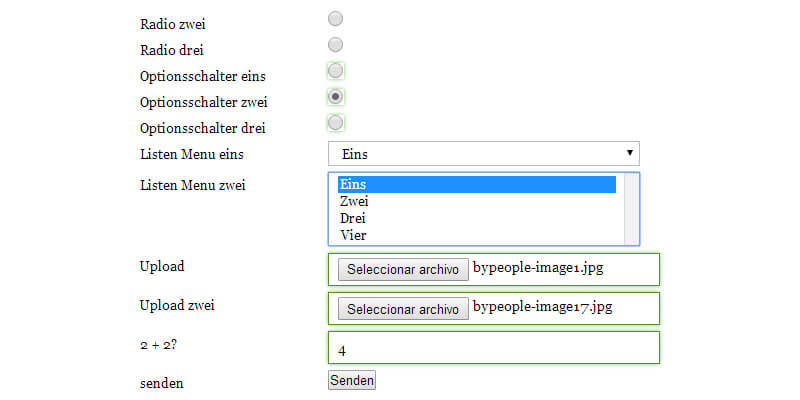800x400 pixels.
Task: Select the Radio drei radio button
Action: [335, 45]
